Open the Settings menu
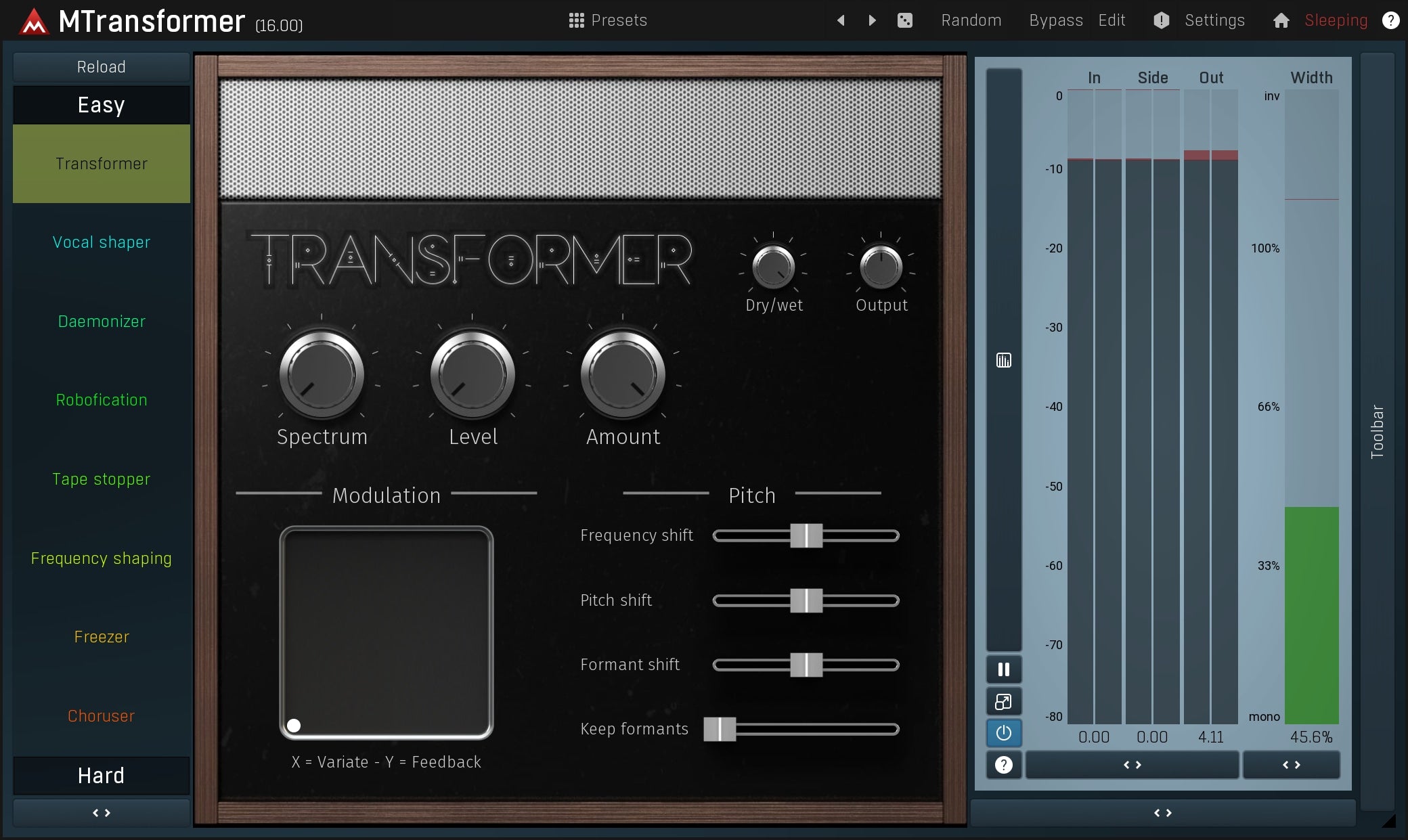The image size is (1408, 840). pos(1214,20)
